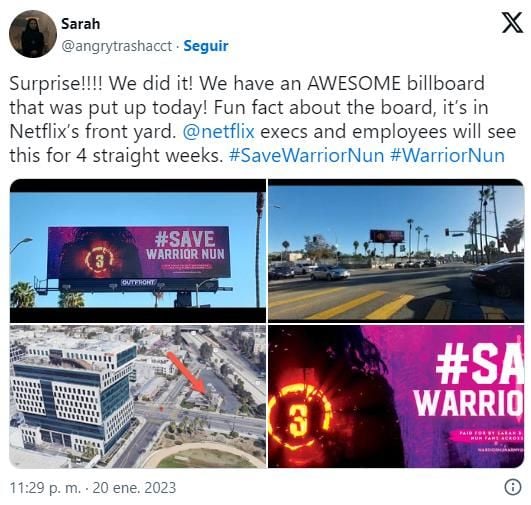Click the #SAVE WARRIOR NUN billboard text

tap(185, 245)
